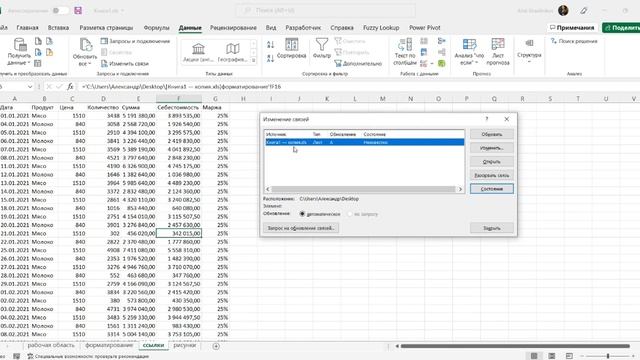
Task: Click the purple save icon in title bar
Action: pos(78,11)
